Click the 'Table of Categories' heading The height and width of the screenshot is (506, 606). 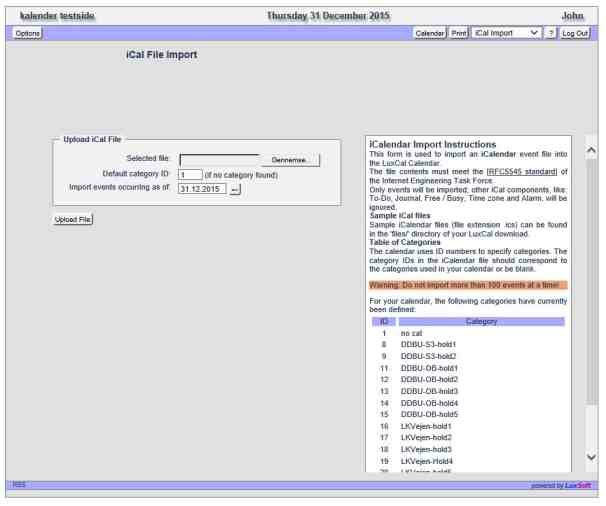[405, 242]
